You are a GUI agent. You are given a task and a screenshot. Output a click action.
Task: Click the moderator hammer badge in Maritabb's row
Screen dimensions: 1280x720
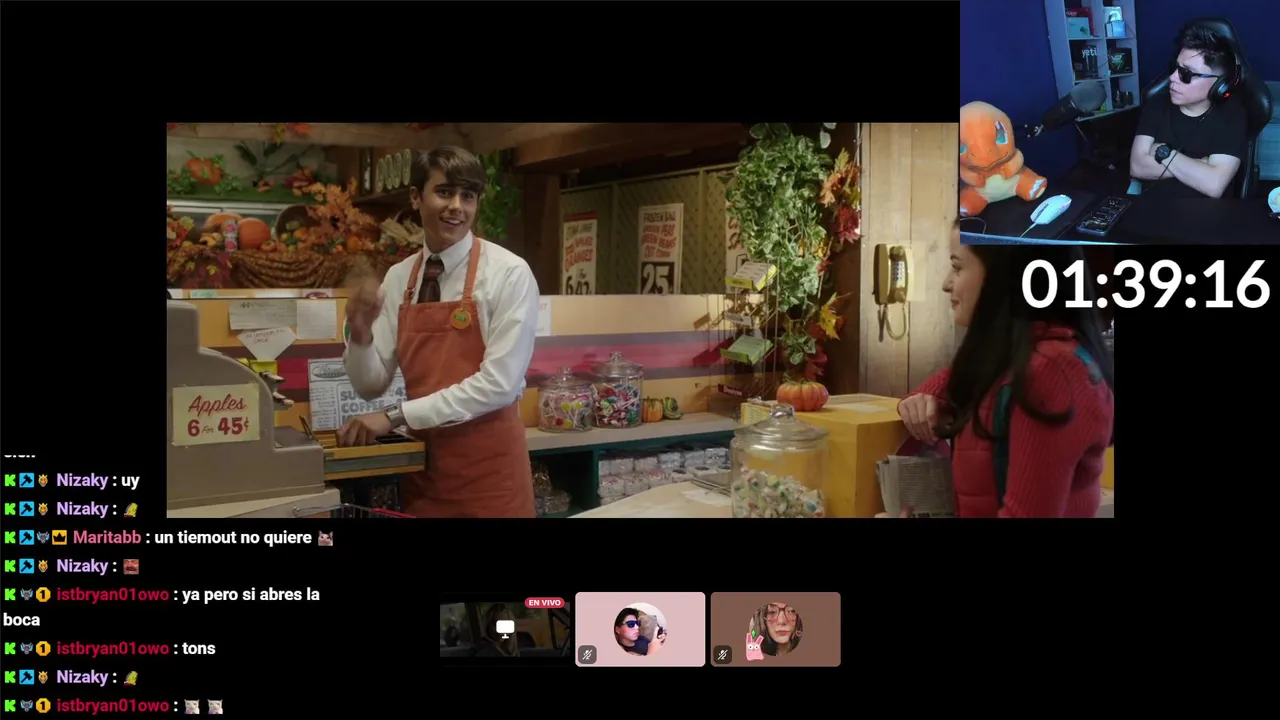pyautogui.click(x=27, y=538)
